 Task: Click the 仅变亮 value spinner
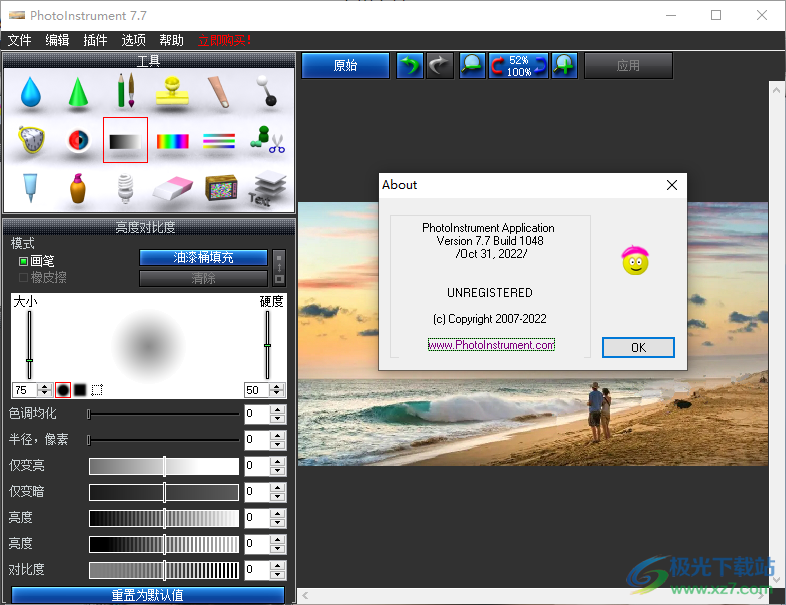pyautogui.click(x=278, y=466)
